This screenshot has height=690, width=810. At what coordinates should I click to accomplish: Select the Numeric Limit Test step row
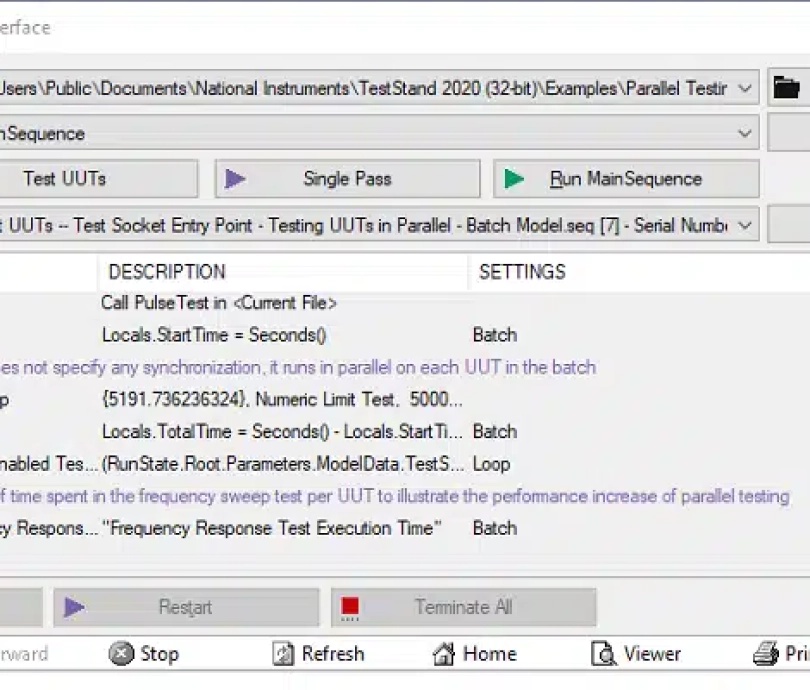282,400
